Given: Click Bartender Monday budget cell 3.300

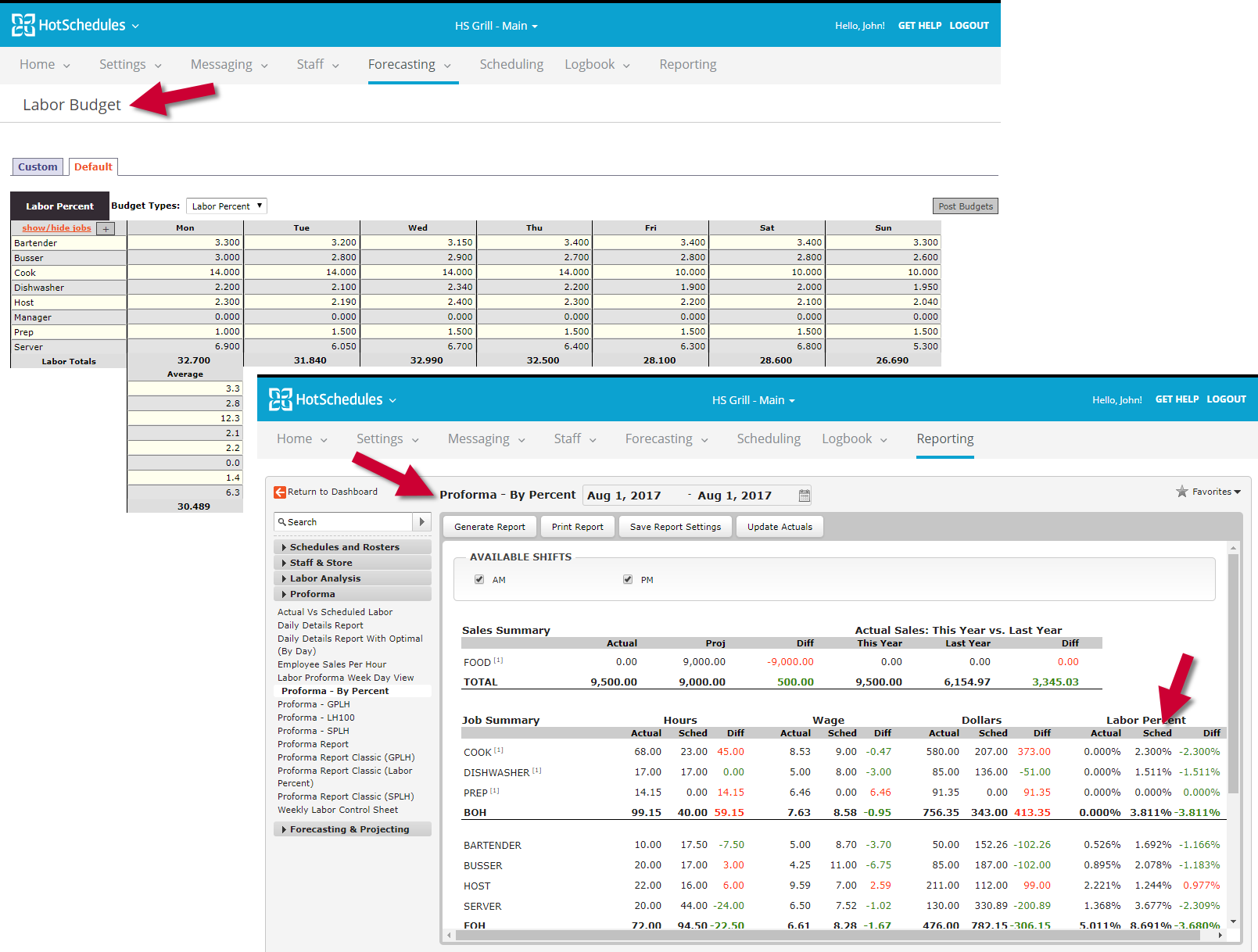Looking at the screenshot, I should (185, 243).
